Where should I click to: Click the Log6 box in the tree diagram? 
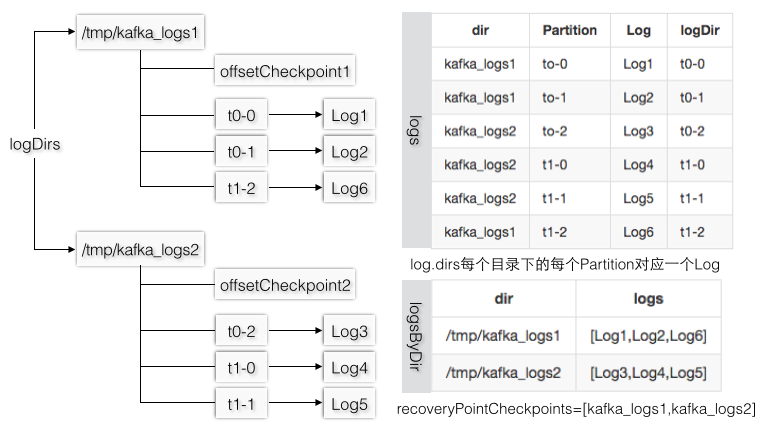click(349, 187)
